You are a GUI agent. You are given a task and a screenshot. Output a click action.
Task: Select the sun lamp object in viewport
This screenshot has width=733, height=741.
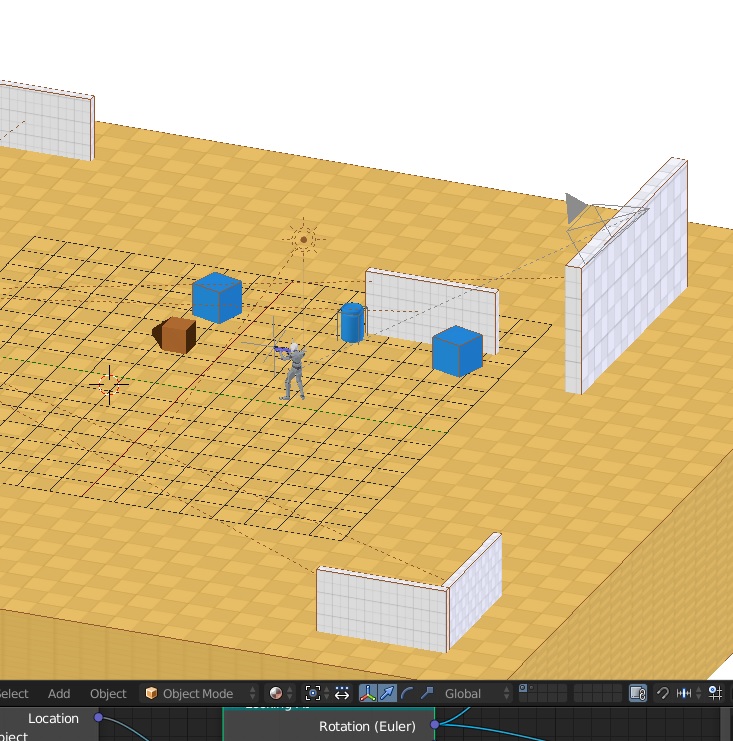point(303,240)
